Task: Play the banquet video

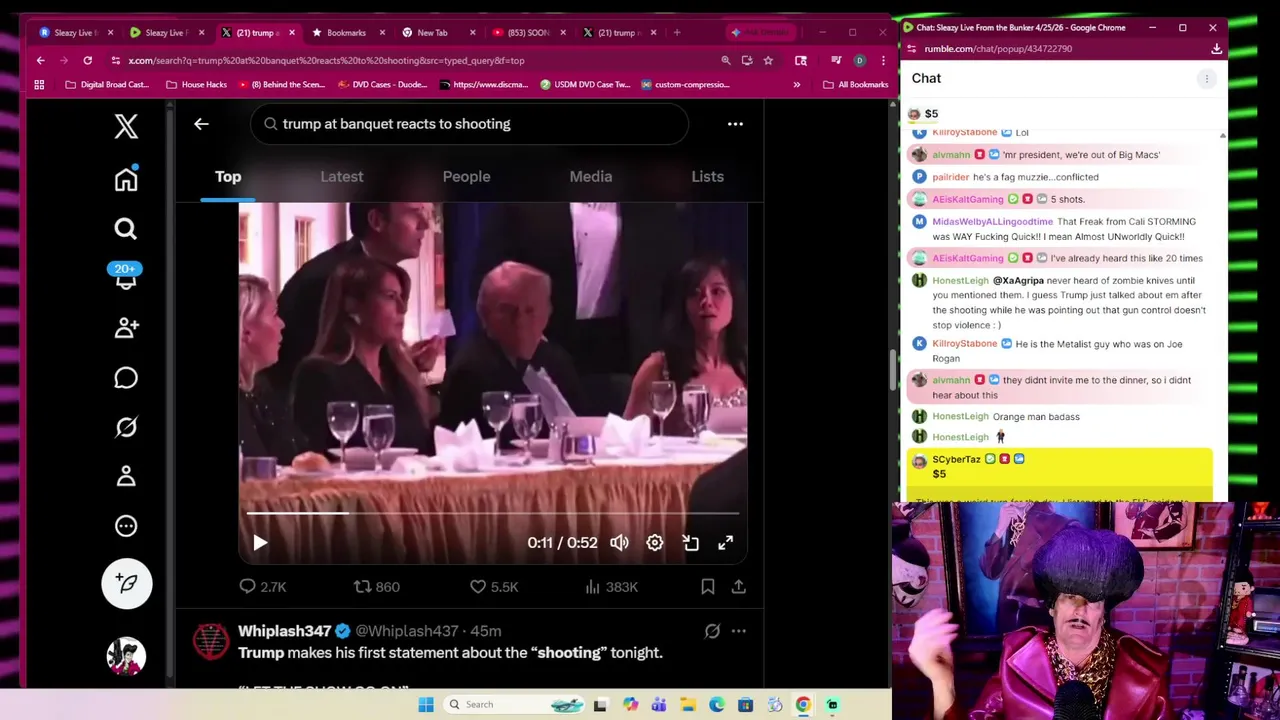Action: pyautogui.click(x=260, y=543)
